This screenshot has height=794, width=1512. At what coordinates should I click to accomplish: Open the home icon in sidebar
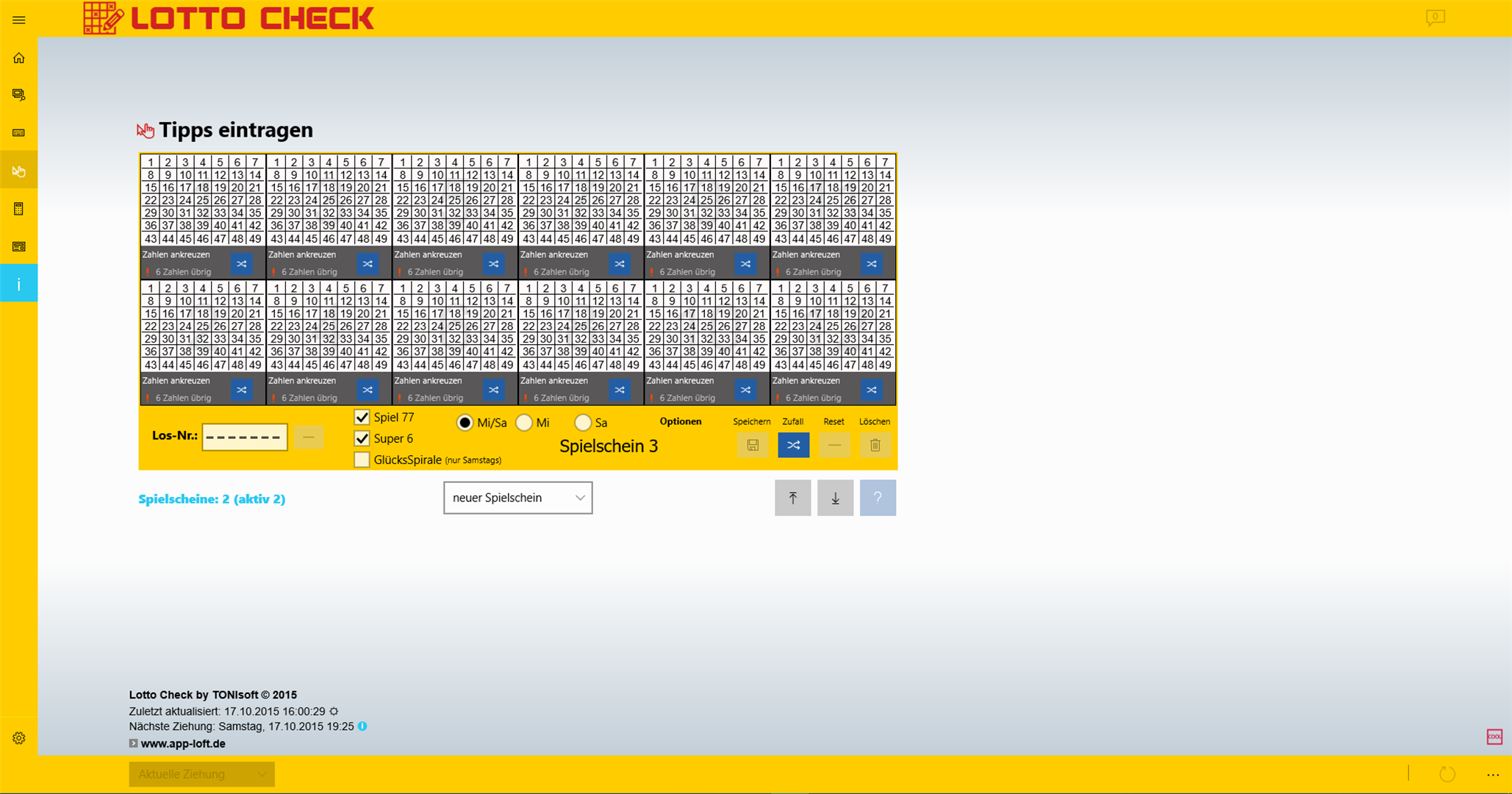click(x=19, y=58)
